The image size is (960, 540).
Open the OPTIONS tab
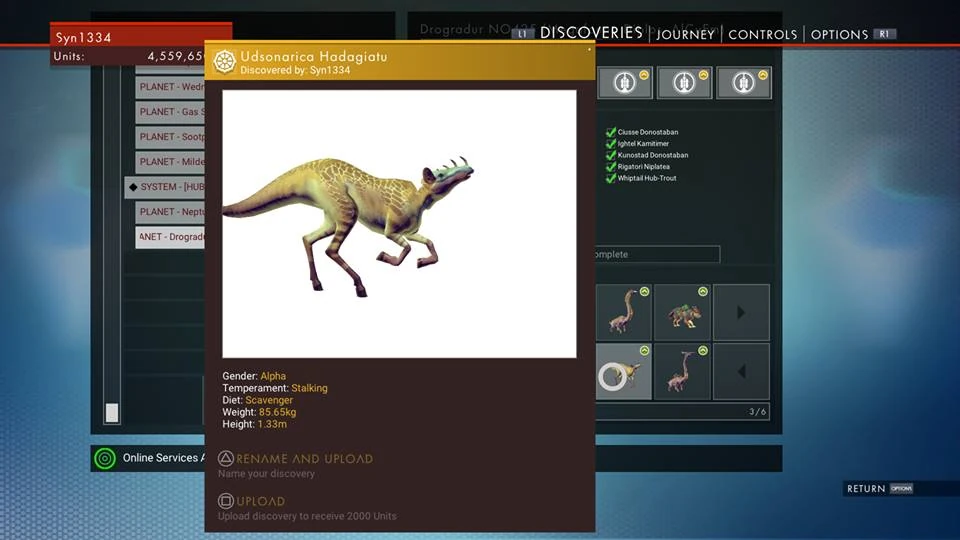click(x=839, y=35)
